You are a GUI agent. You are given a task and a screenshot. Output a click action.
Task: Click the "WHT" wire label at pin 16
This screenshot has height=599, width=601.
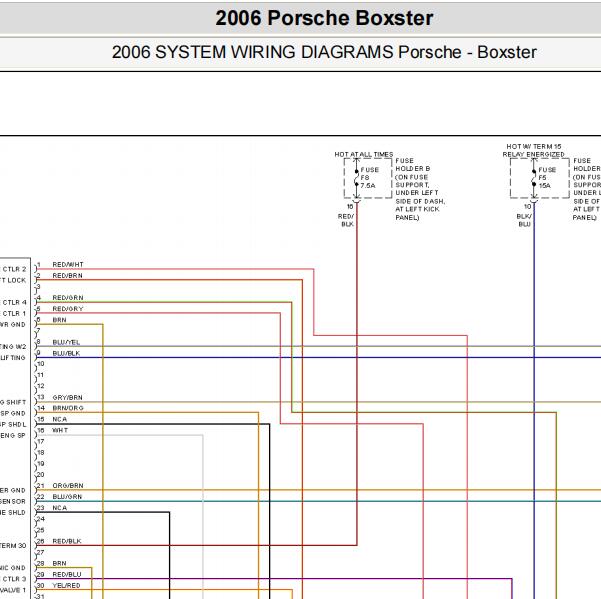click(x=60, y=430)
